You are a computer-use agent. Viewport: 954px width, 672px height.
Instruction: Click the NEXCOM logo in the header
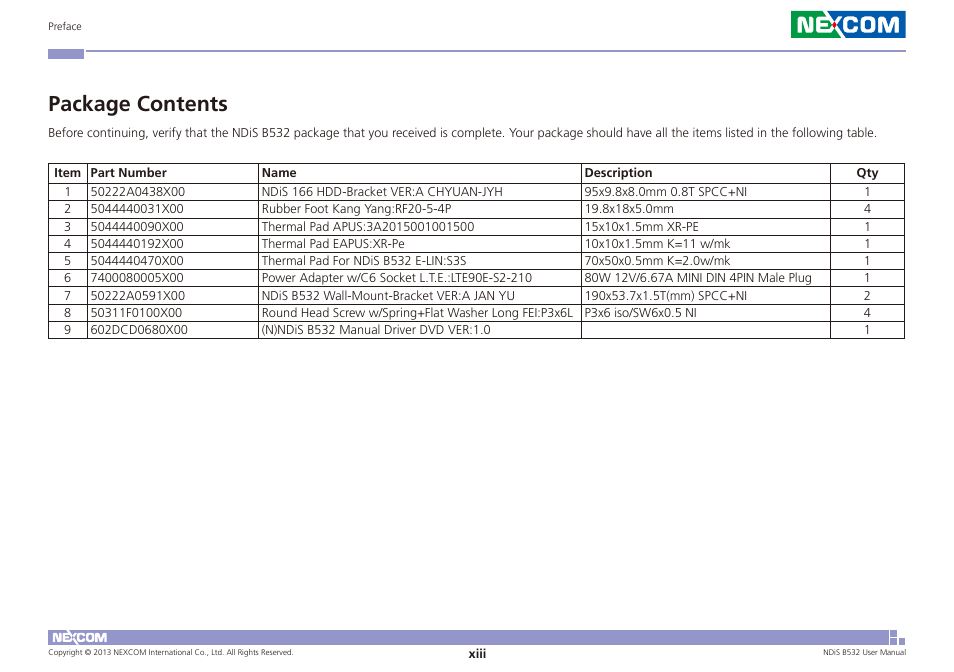pos(848,24)
